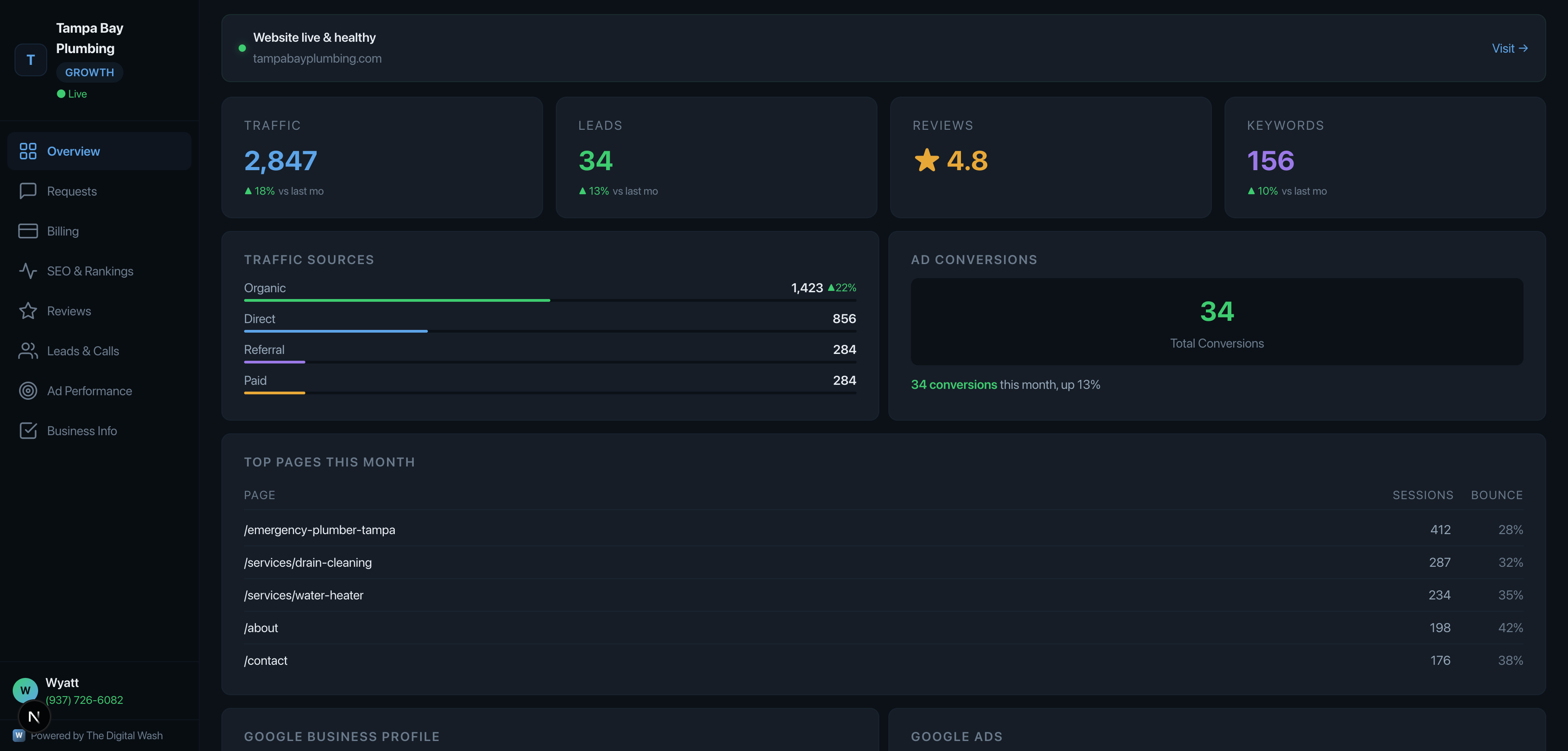This screenshot has height=751, width=1568.
Task: Select the Overview grid icon in the sidebar
Action: pyautogui.click(x=28, y=151)
